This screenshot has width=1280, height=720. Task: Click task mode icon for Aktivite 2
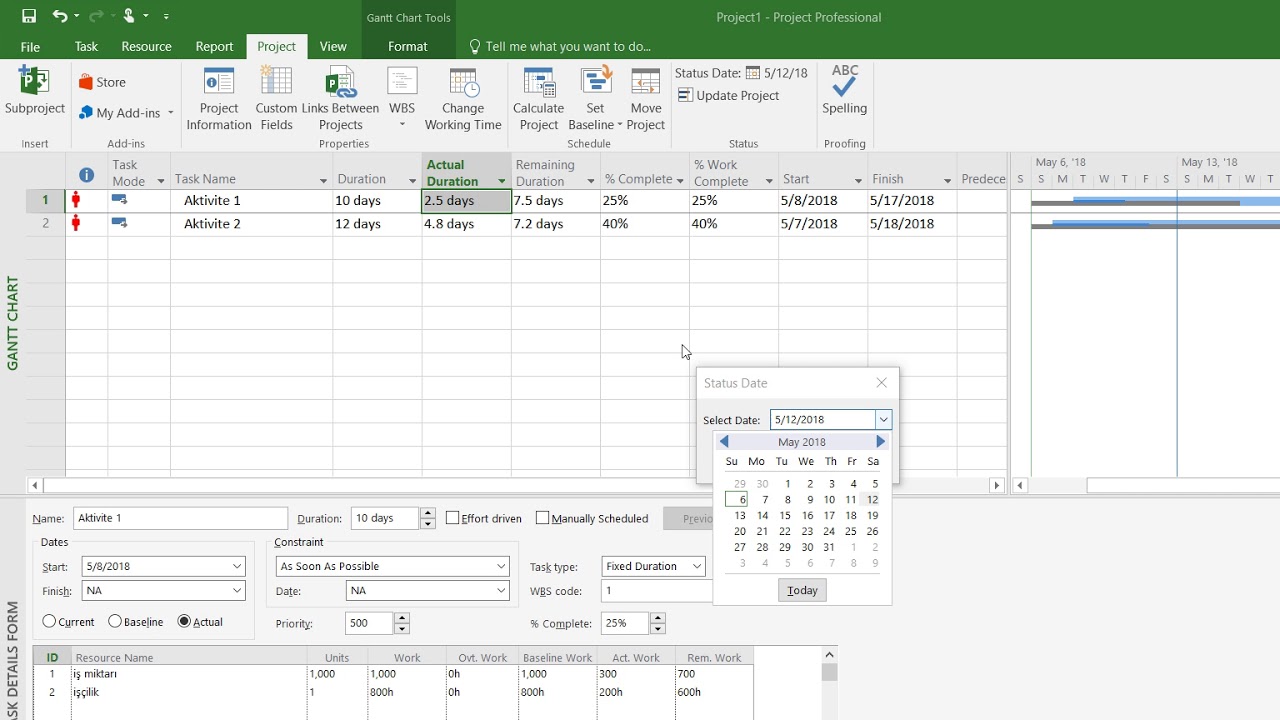click(x=119, y=223)
